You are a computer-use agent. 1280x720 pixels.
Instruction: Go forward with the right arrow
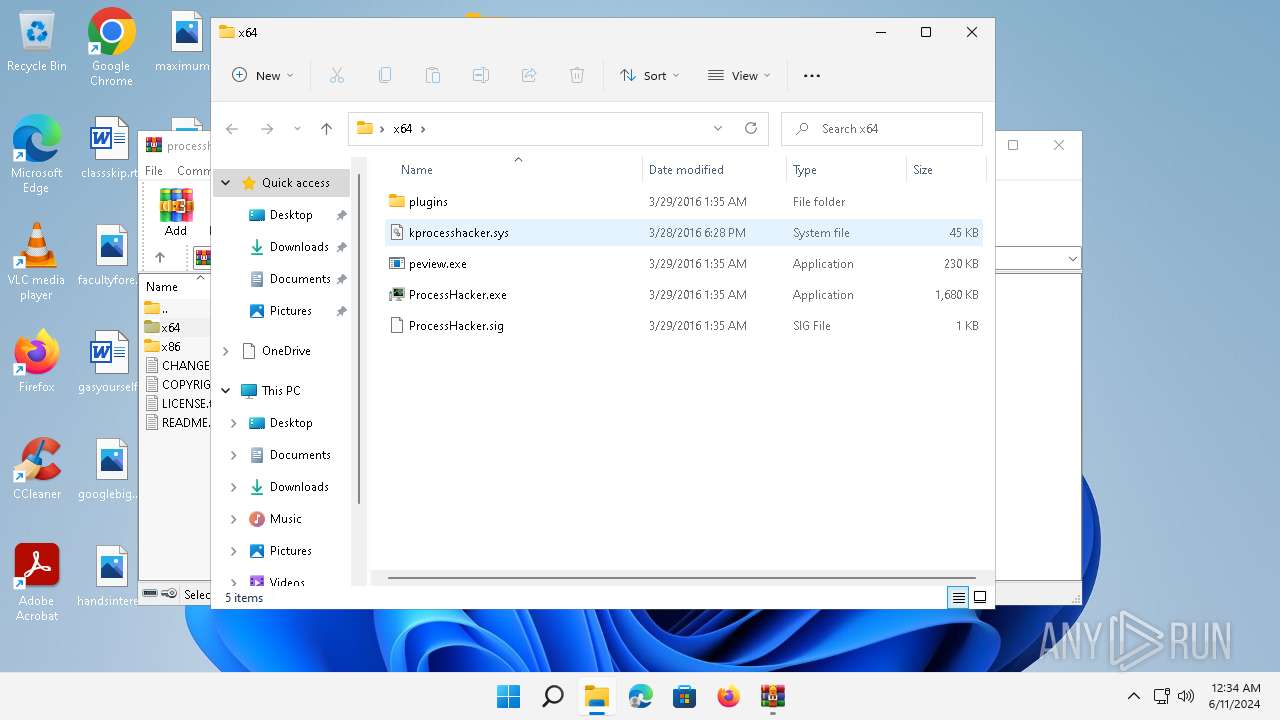pos(267,128)
